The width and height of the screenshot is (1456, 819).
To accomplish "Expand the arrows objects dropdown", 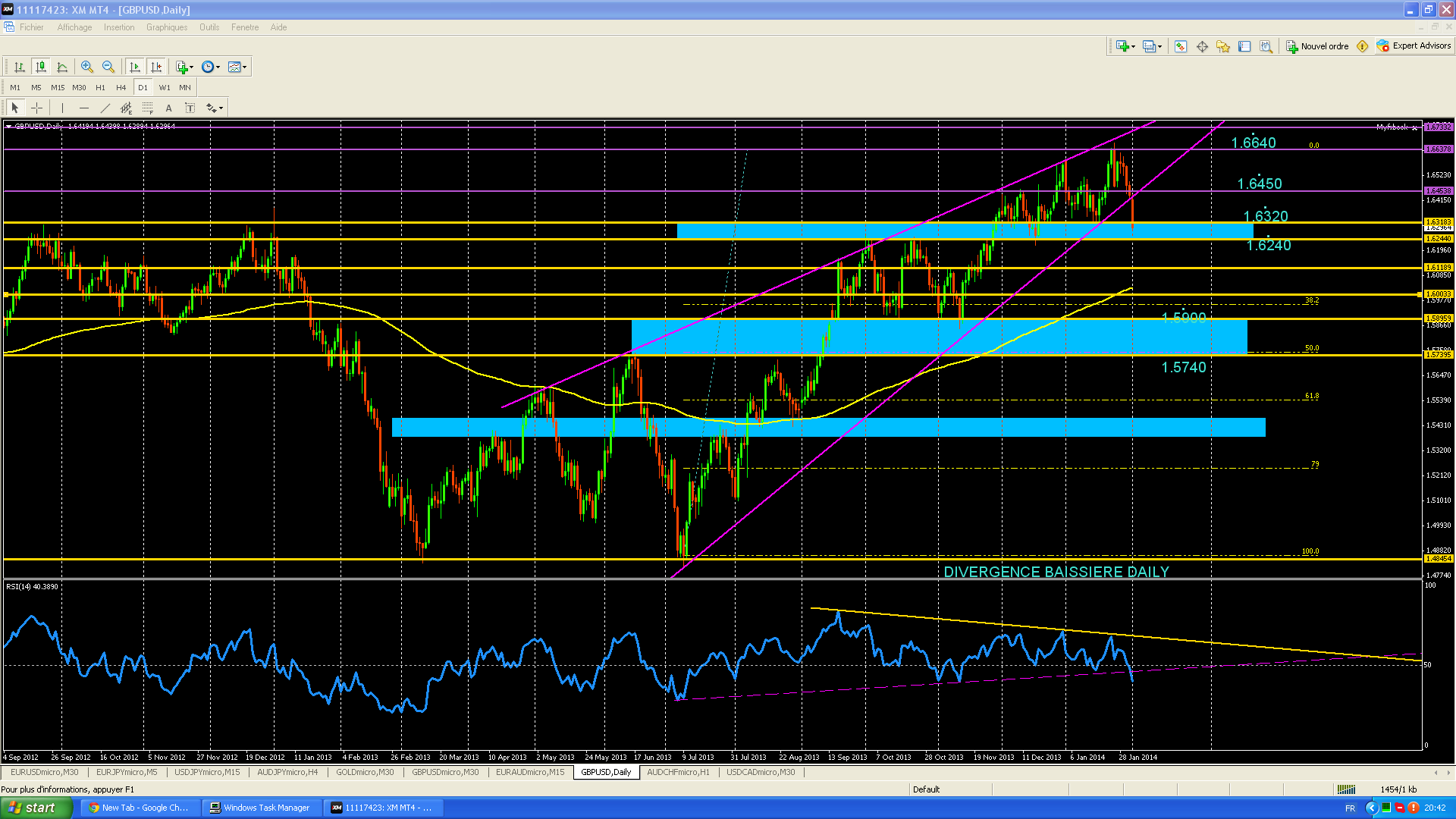I will (x=221, y=108).
